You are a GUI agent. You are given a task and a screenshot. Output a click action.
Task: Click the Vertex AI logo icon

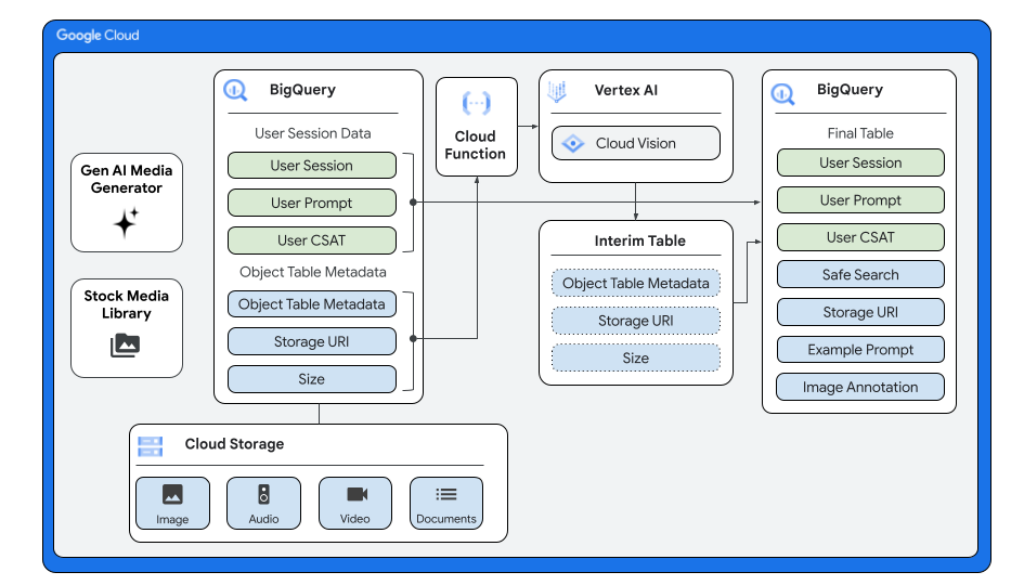pyautogui.click(x=557, y=92)
